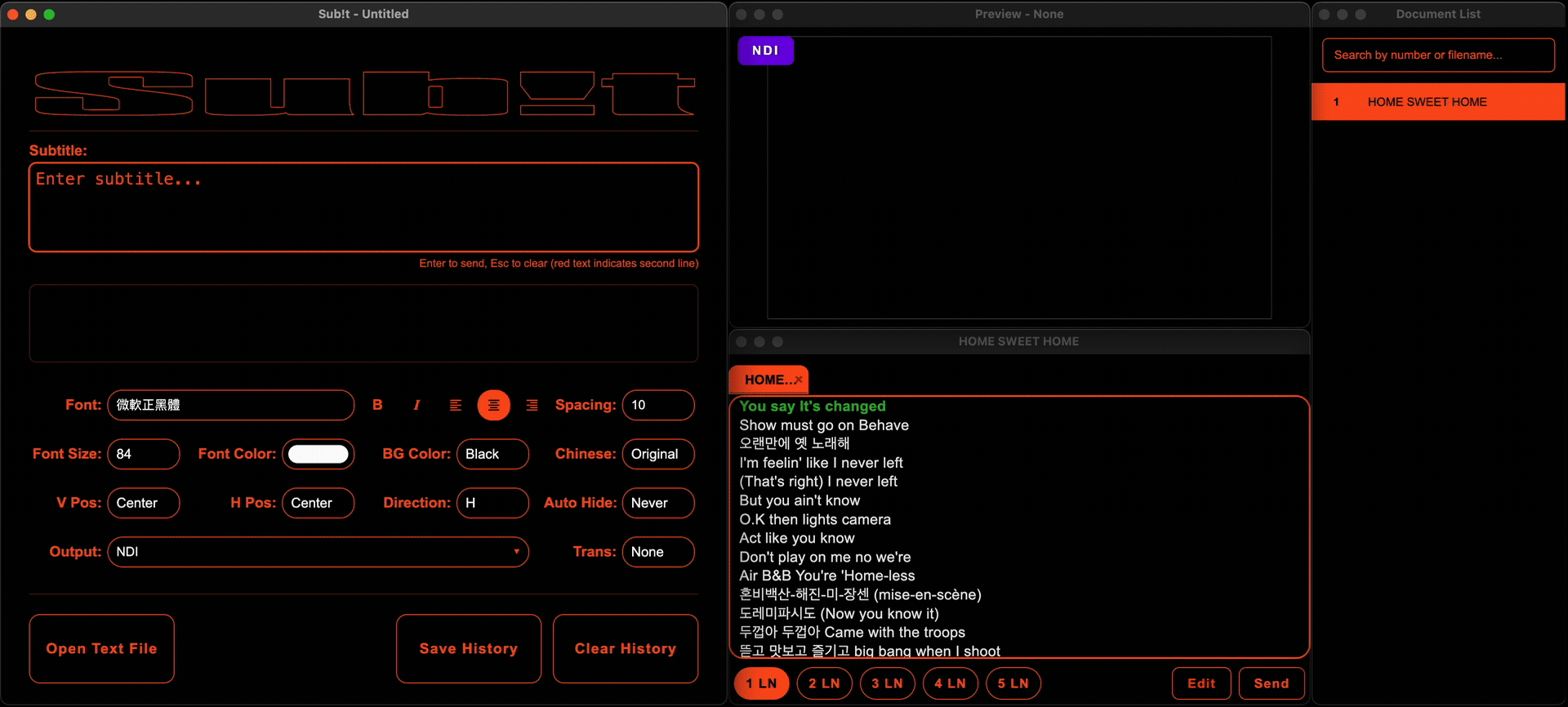Viewport: 1568px width, 707px height.
Task: Open the white Font Color swatch
Action: (x=318, y=454)
